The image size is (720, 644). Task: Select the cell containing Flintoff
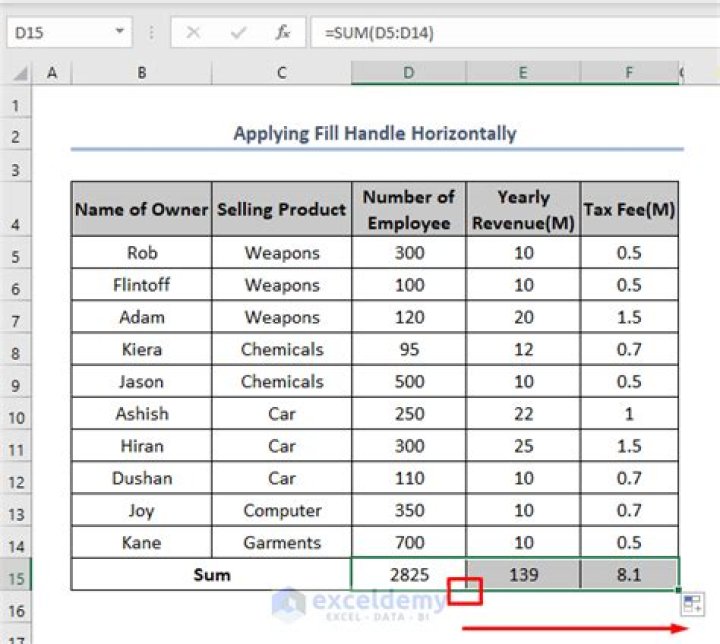coord(142,285)
